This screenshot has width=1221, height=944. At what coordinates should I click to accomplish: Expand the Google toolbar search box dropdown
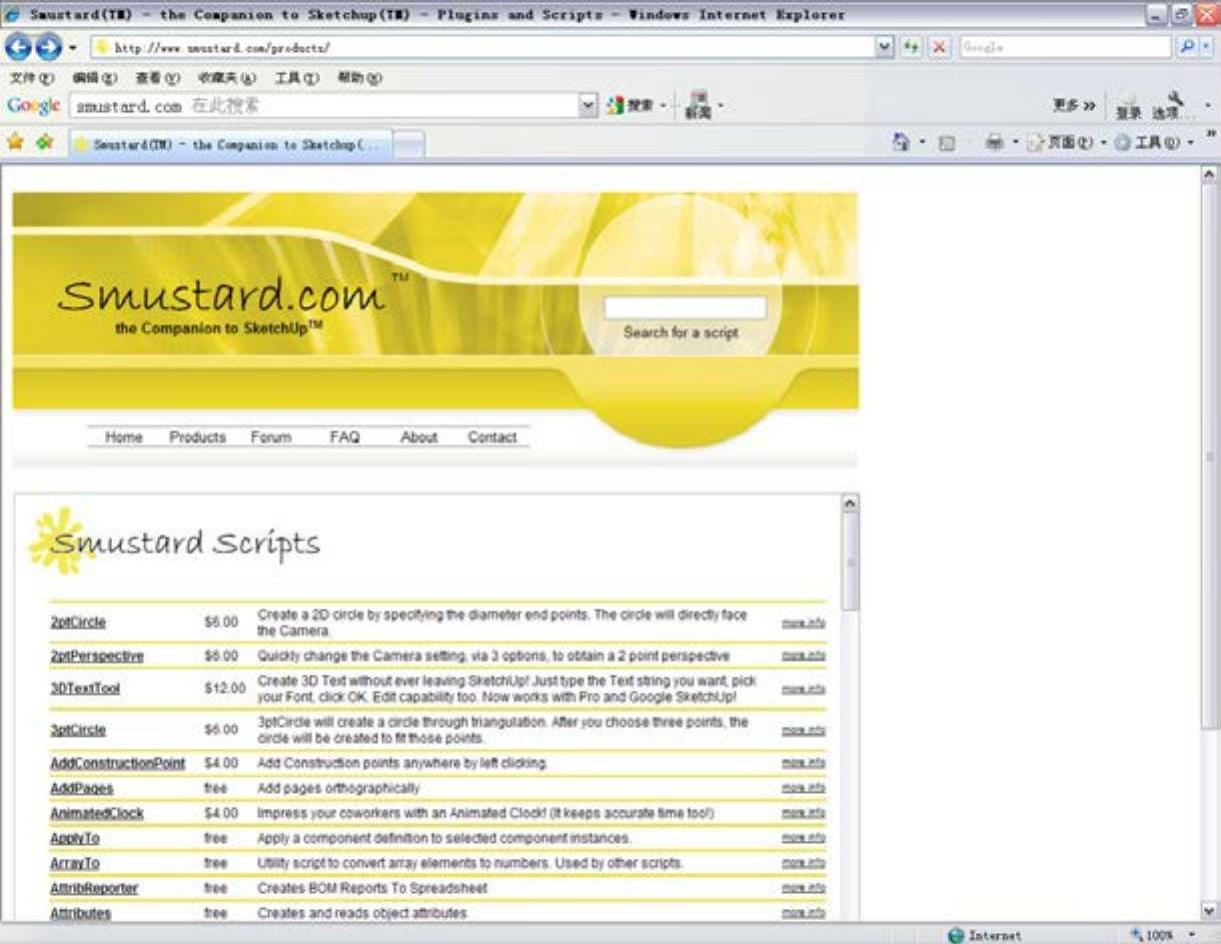click(x=588, y=105)
